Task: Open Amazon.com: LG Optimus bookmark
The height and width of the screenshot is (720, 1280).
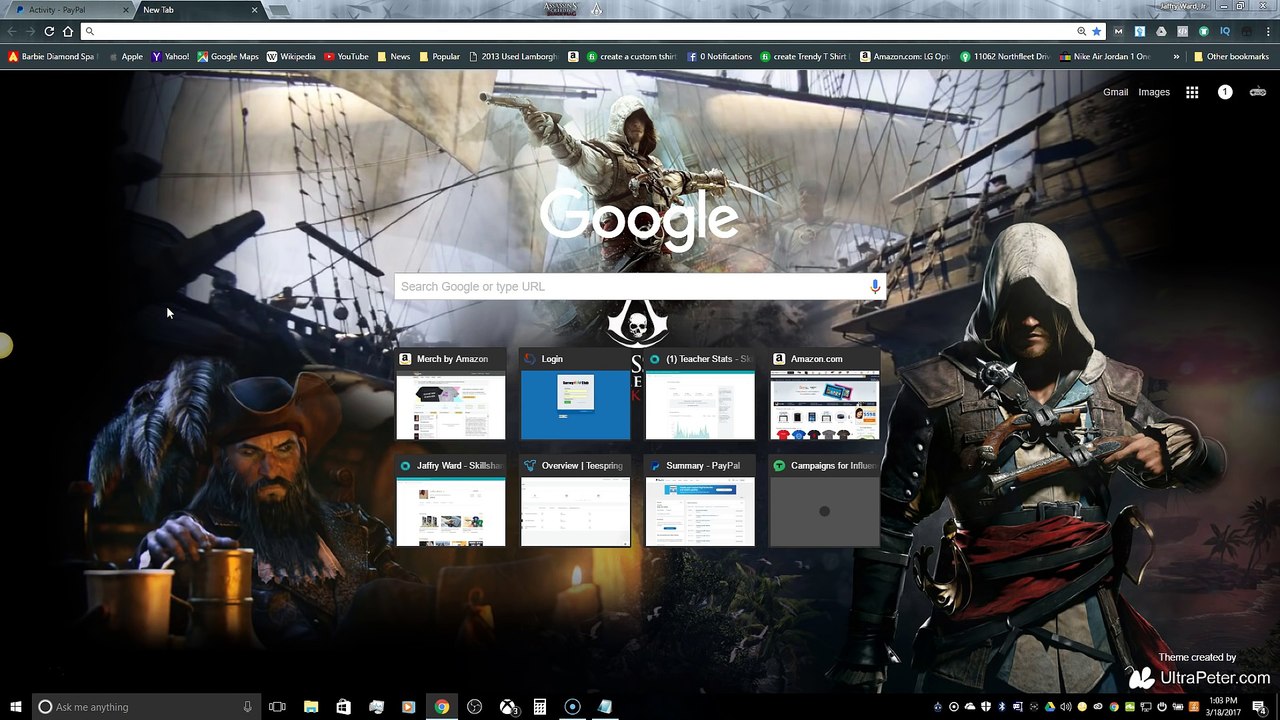Action: [906, 56]
